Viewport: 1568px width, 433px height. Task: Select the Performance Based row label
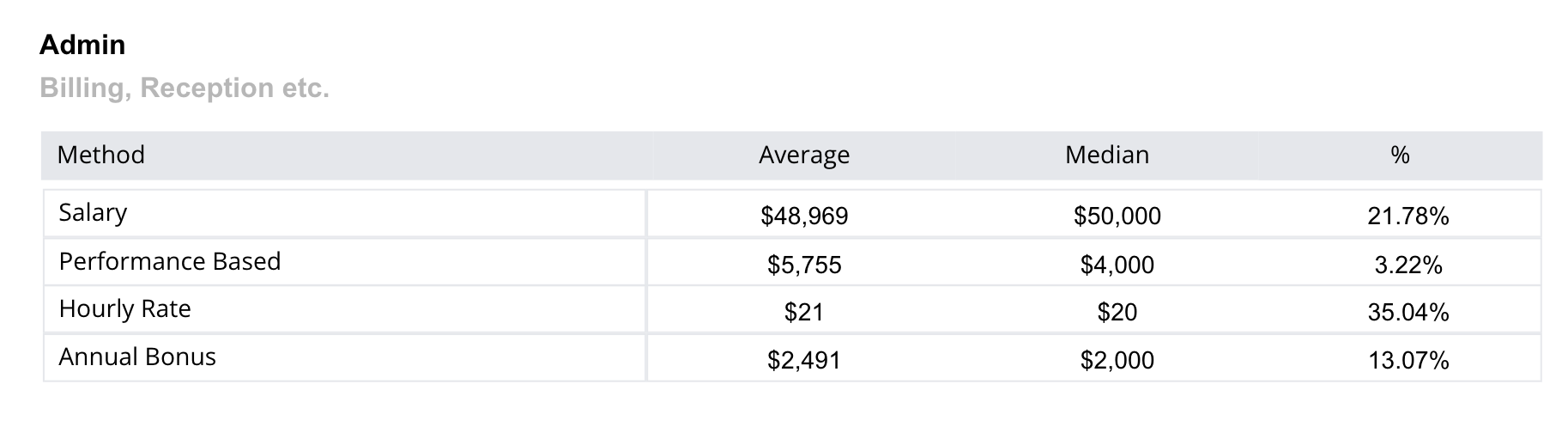coord(170,261)
